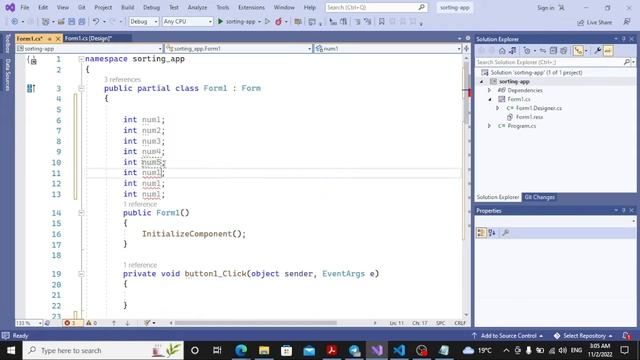Switch to Form1.cs [Design] tab
Screen dimensions: 640x360
(88, 38)
